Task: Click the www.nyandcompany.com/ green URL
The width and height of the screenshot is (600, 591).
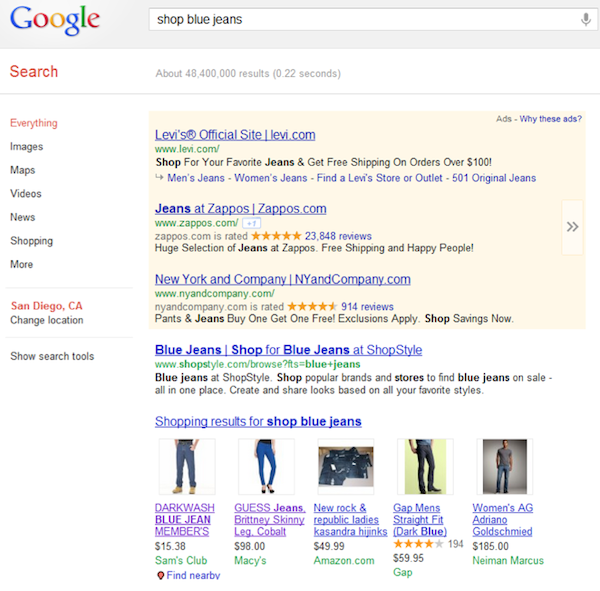Action: 215,294
